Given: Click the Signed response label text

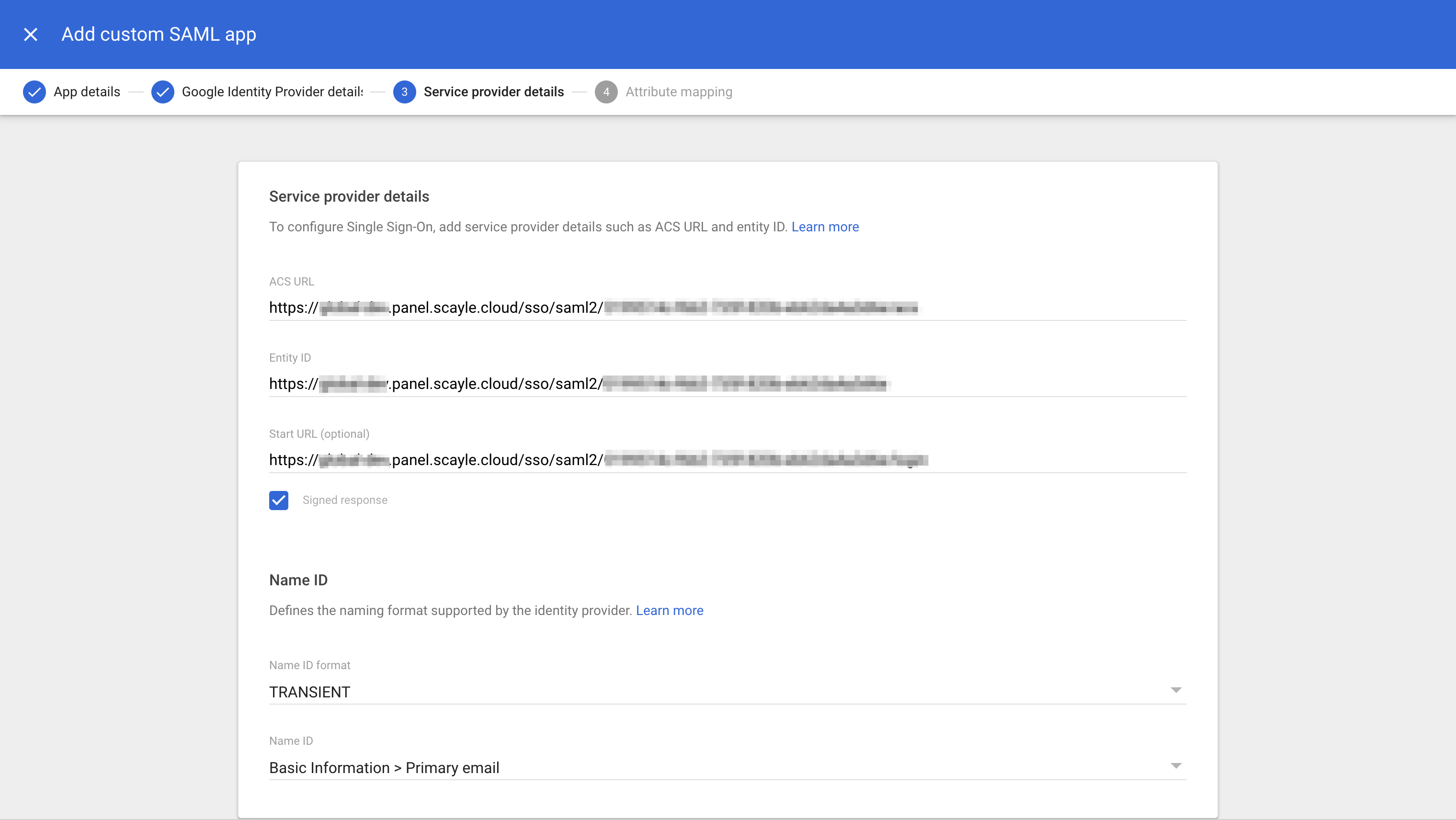Looking at the screenshot, I should click(x=345, y=500).
